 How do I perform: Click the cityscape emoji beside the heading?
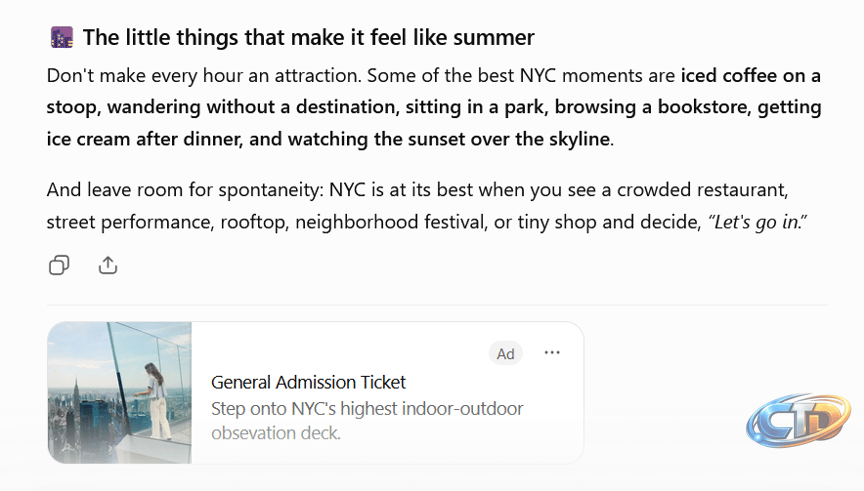tap(62, 37)
